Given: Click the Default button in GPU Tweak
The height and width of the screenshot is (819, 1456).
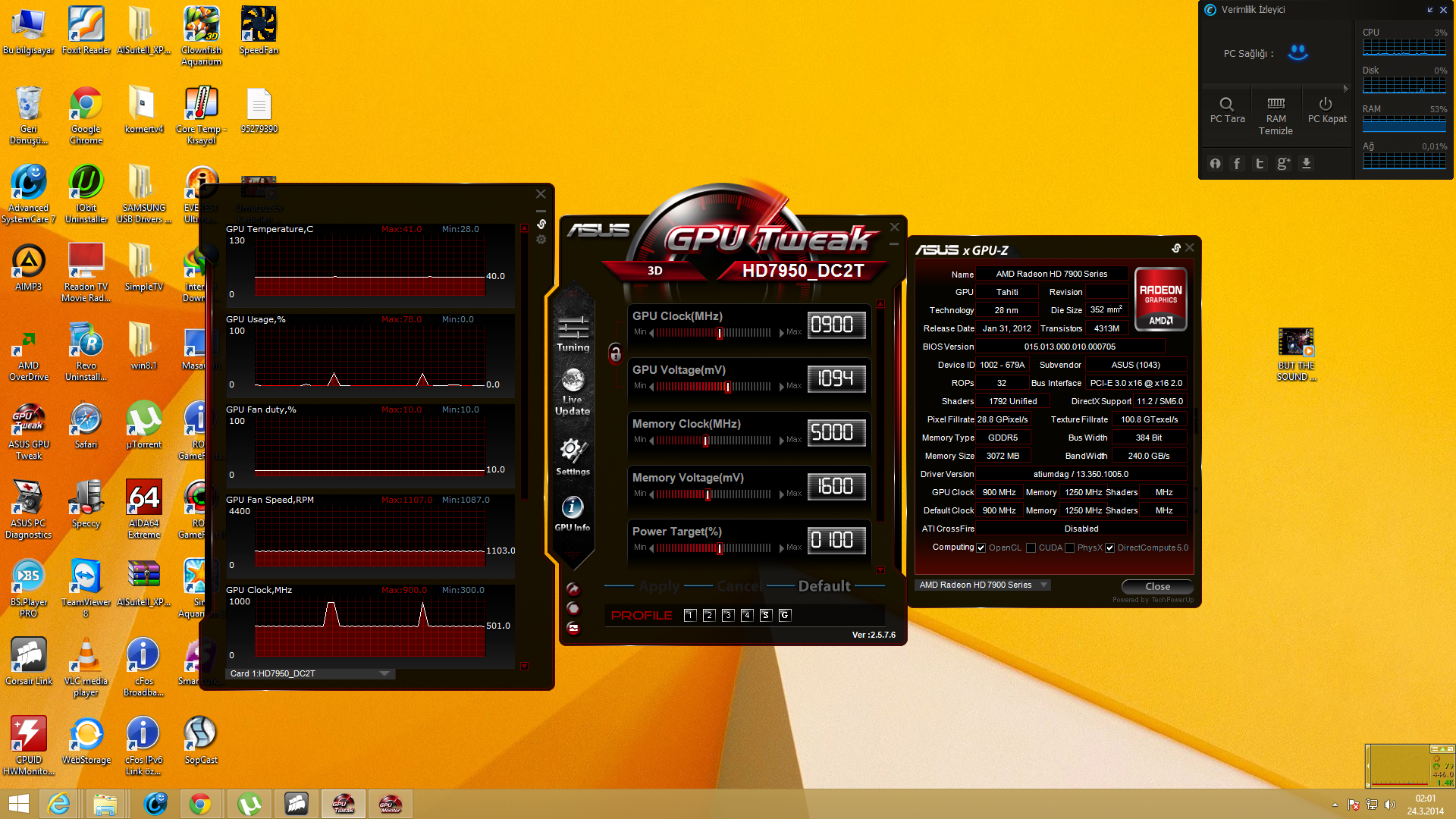Looking at the screenshot, I should [824, 586].
